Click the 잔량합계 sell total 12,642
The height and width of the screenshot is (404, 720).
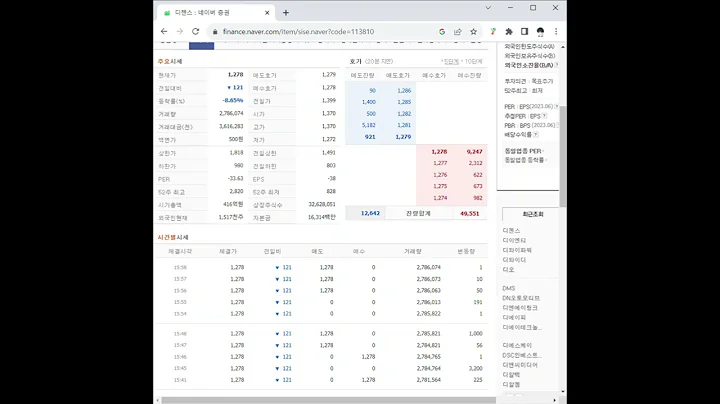click(370, 213)
